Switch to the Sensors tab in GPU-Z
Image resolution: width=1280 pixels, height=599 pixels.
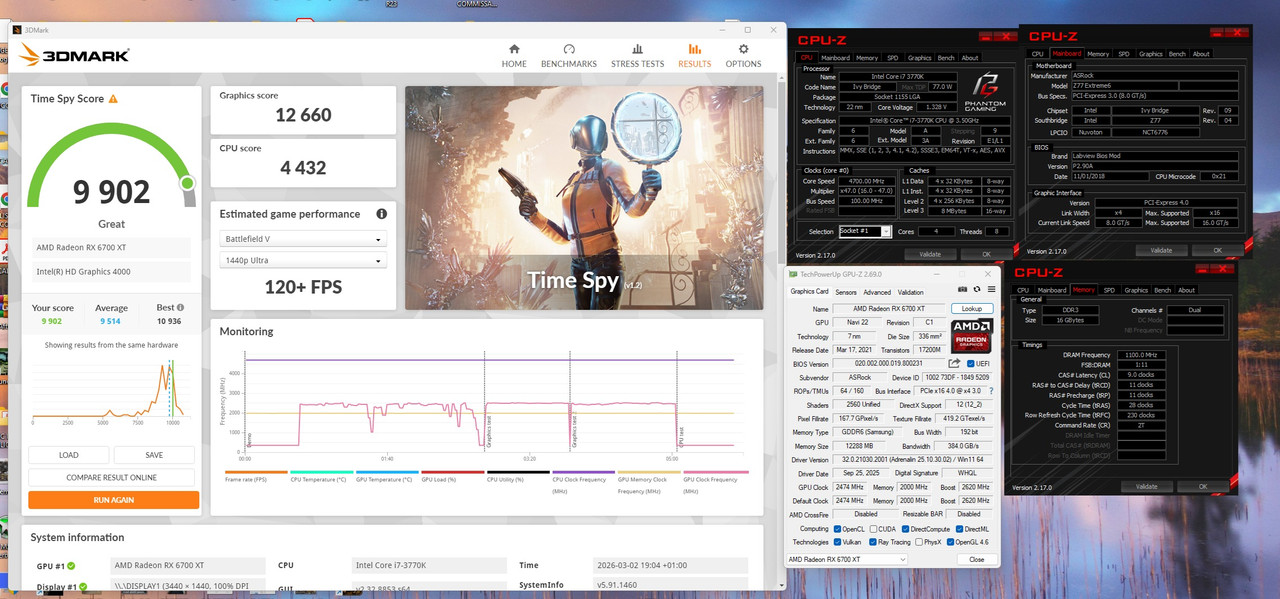(x=845, y=292)
